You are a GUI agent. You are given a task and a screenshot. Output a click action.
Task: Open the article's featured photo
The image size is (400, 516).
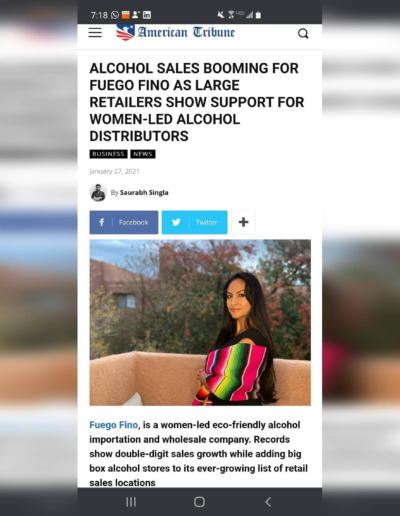[200, 322]
